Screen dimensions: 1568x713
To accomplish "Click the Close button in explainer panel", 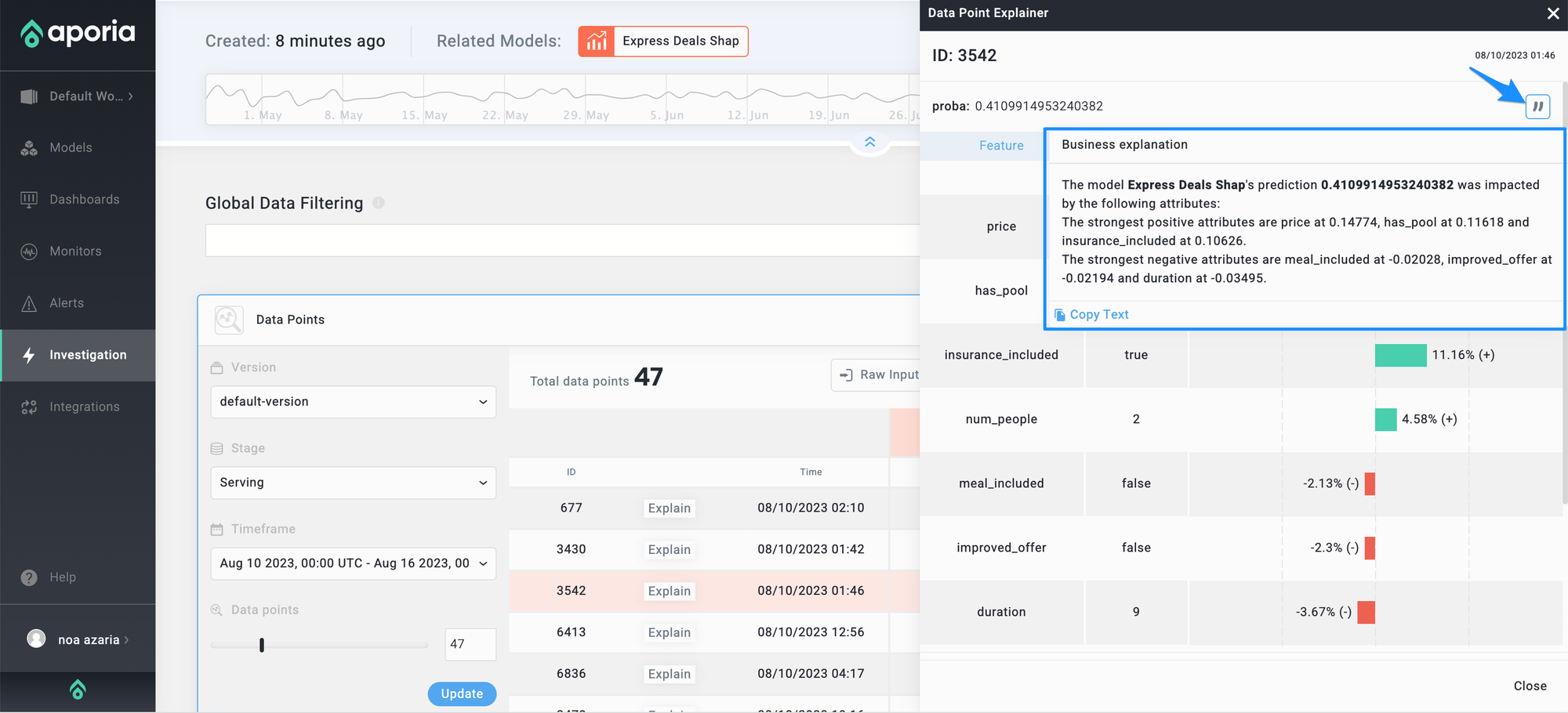I will point(1530,686).
